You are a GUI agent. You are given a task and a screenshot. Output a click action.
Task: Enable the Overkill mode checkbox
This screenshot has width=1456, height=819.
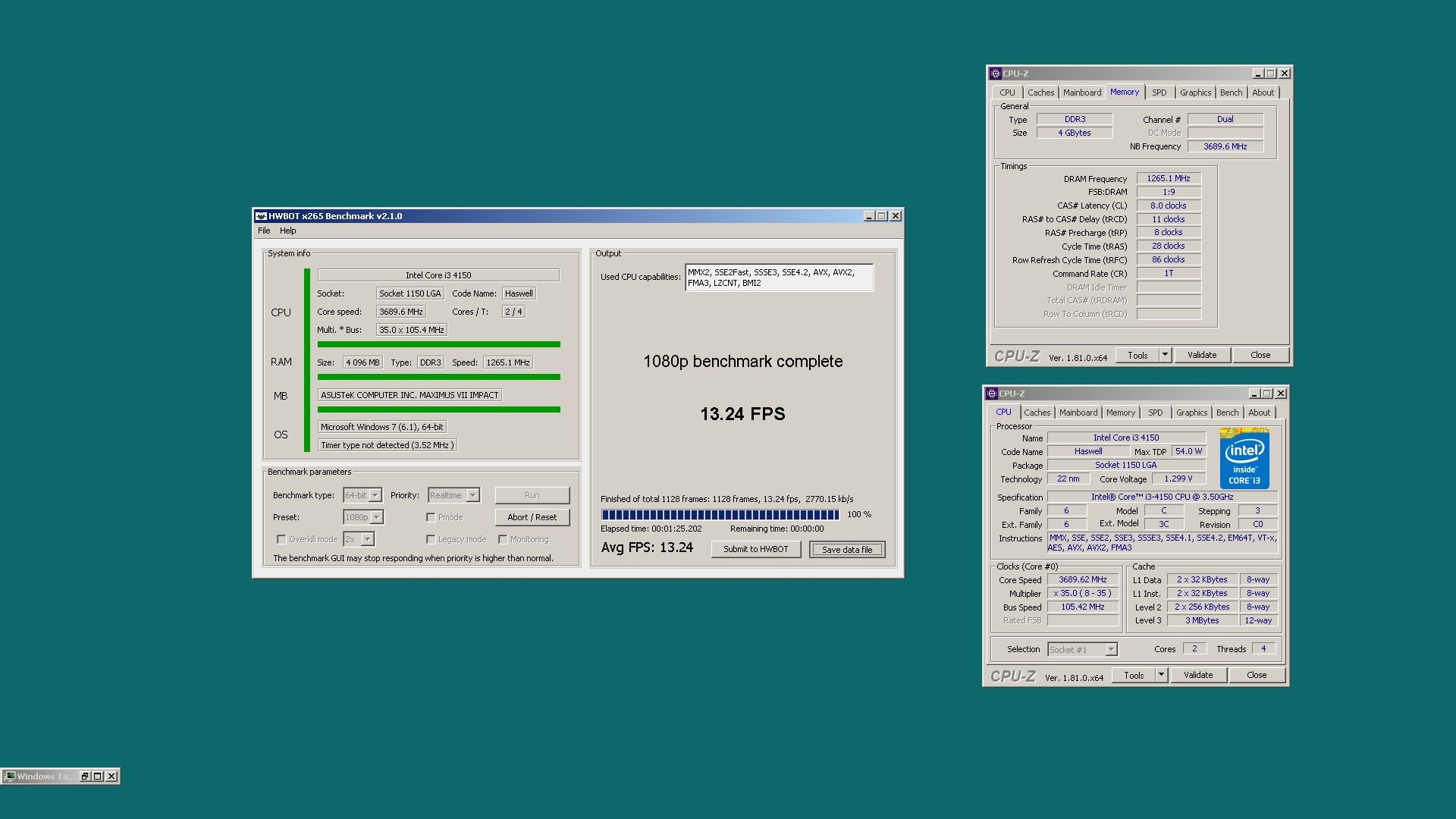coord(281,539)
